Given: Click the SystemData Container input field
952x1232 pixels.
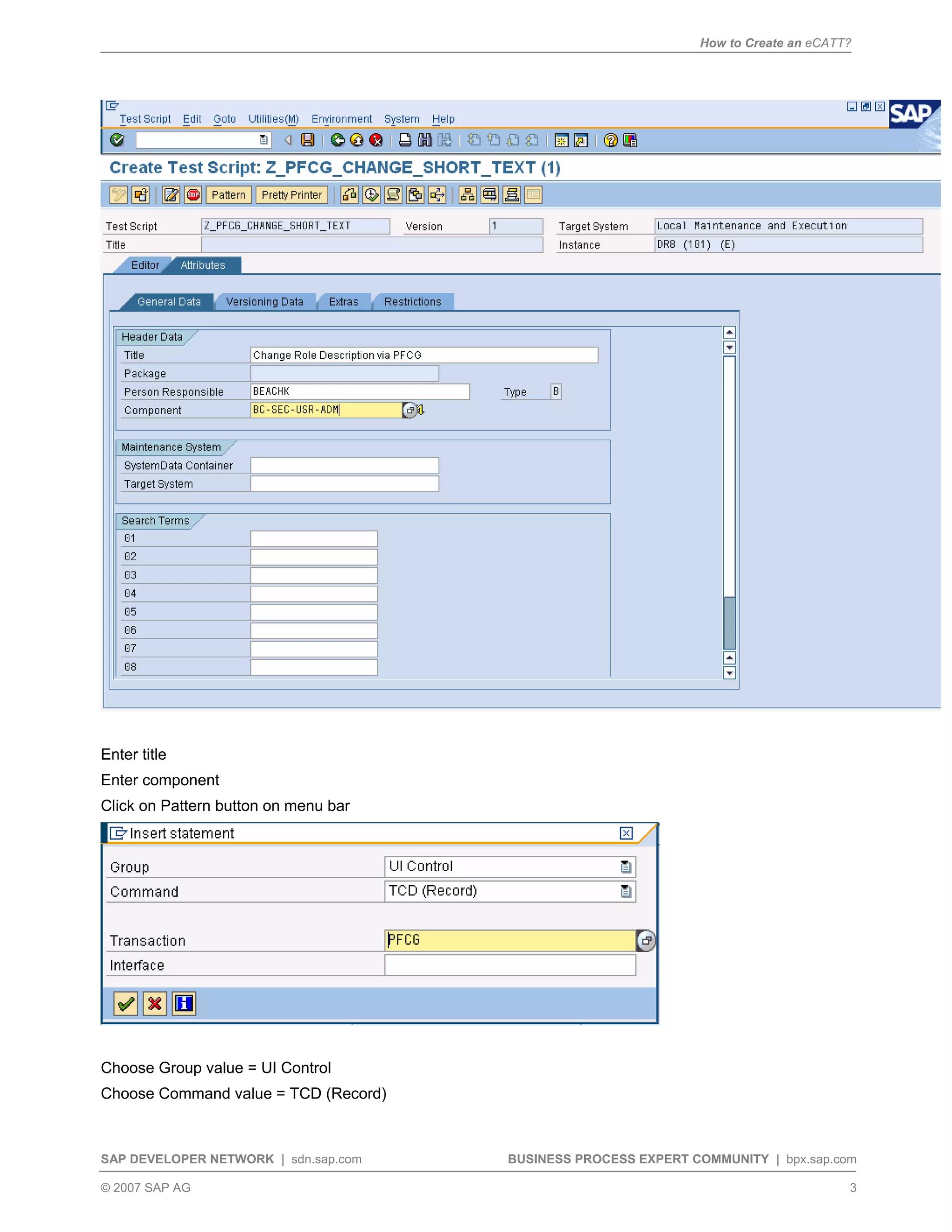Looking at the screenshot, I should (344, 465).
